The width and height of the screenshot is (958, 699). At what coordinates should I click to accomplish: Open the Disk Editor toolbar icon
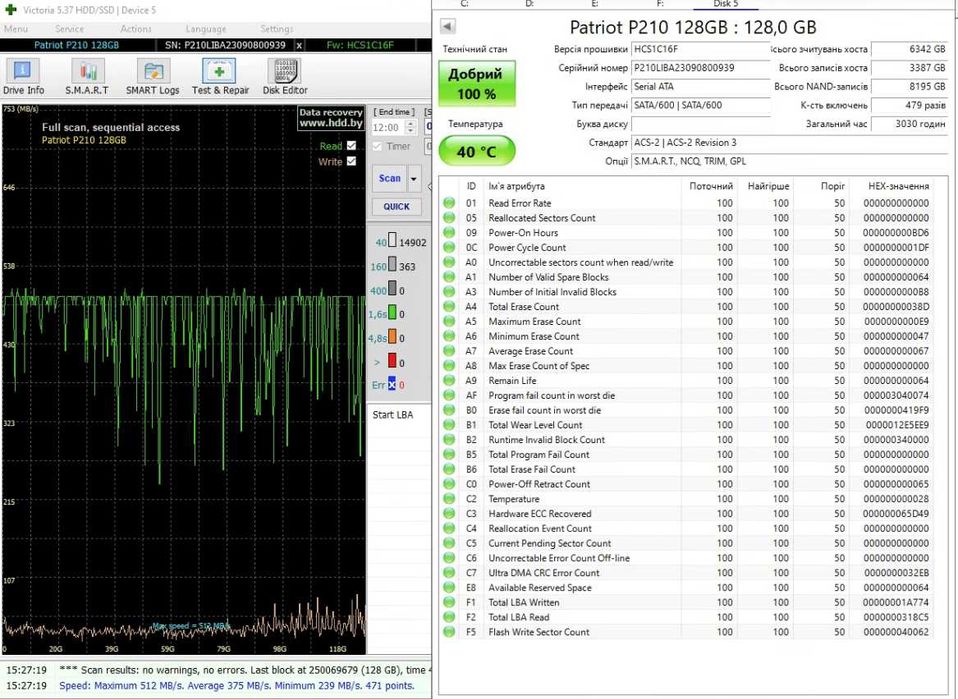[x=285, y=76]
